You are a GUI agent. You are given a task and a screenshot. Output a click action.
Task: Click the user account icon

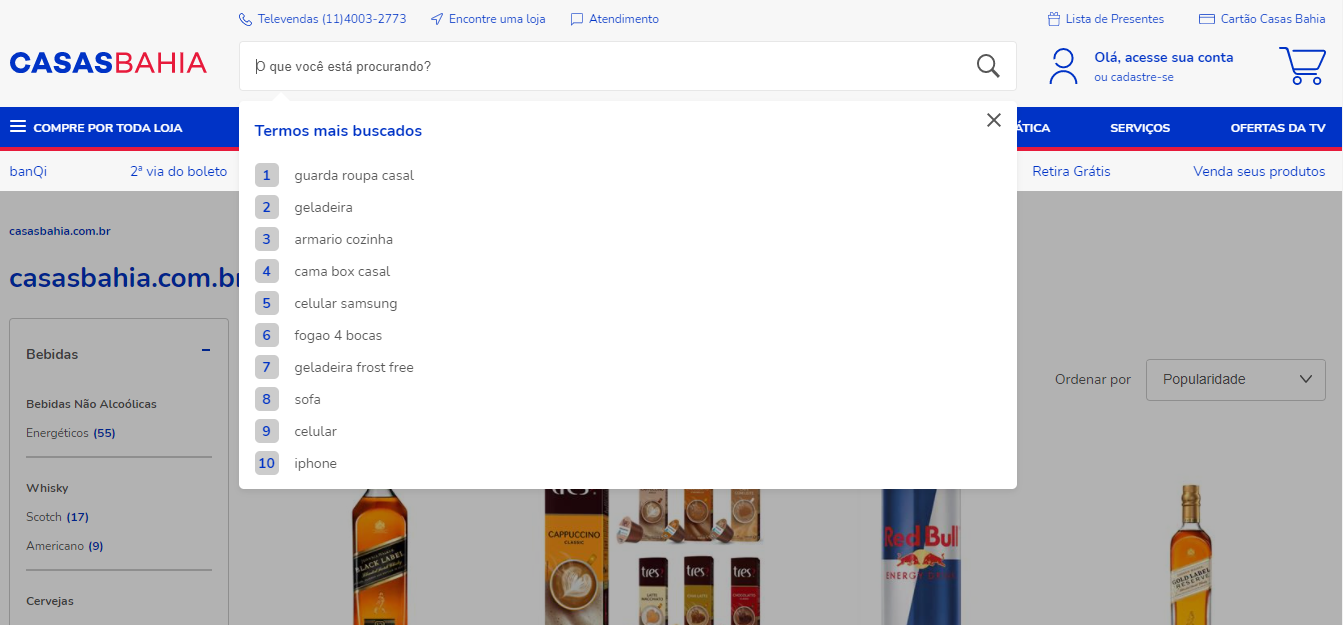pyautogui.click(x=1063, y=66)
